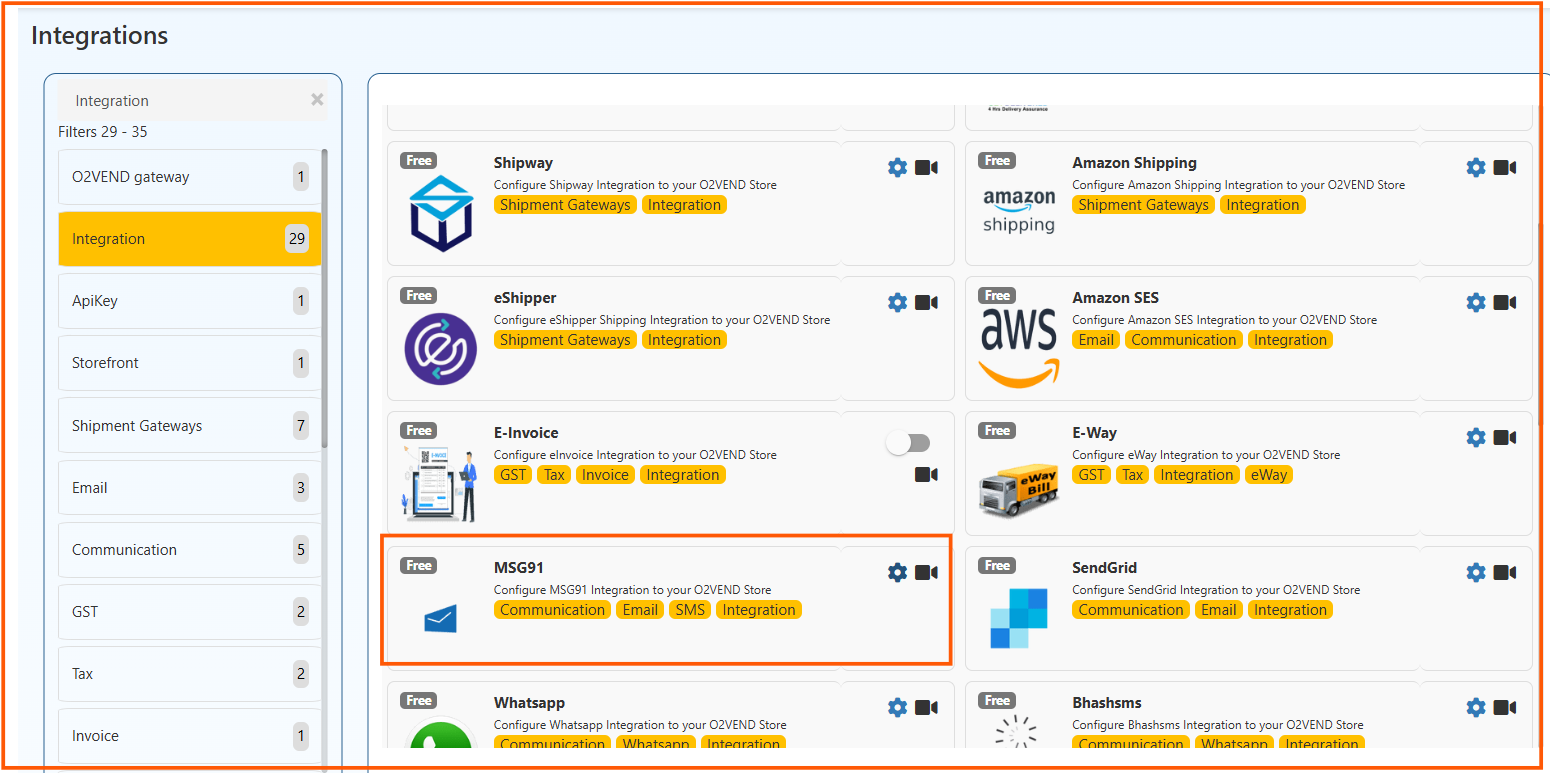Select the Communication filter category
Screen dimensions: 1550x773
[x=189, y=550]
